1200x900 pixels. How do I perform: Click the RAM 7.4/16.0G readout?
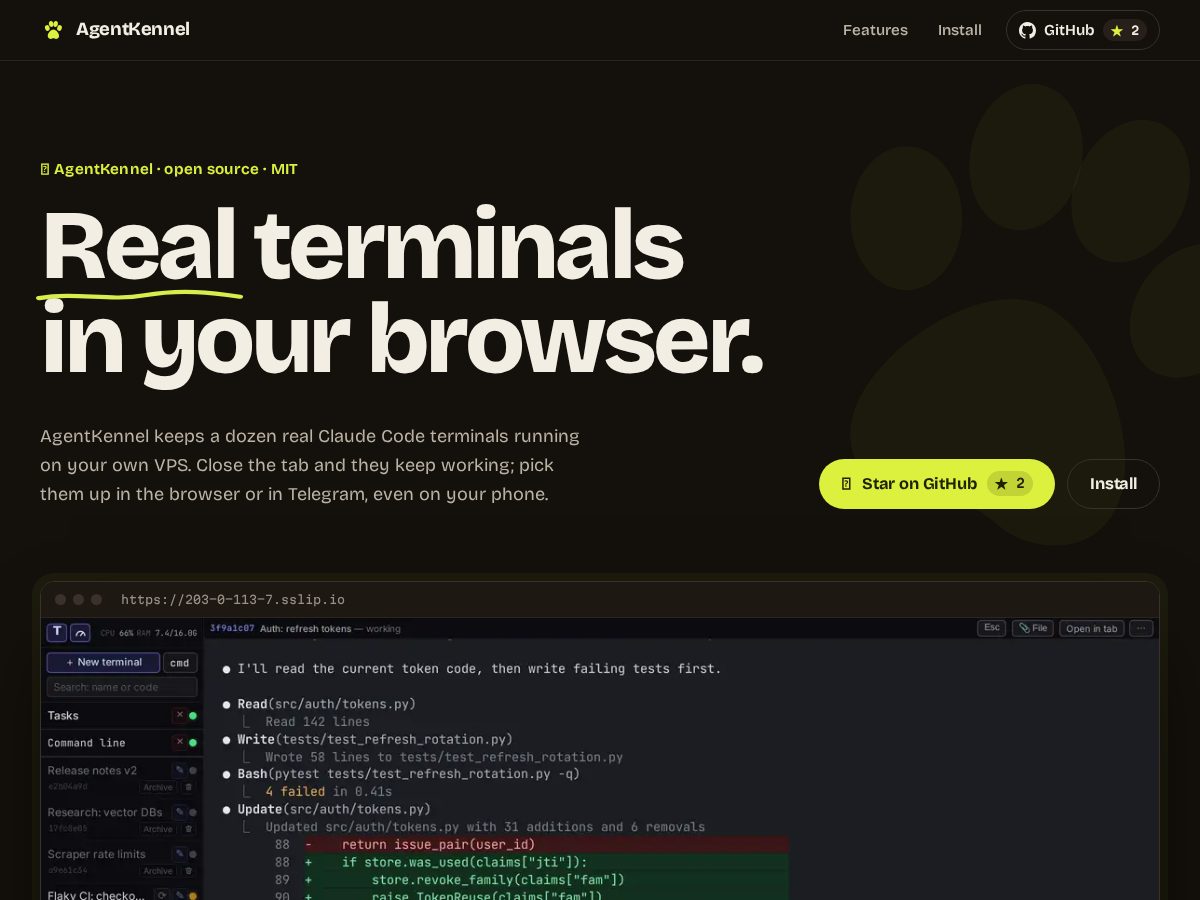click(167, 633)
